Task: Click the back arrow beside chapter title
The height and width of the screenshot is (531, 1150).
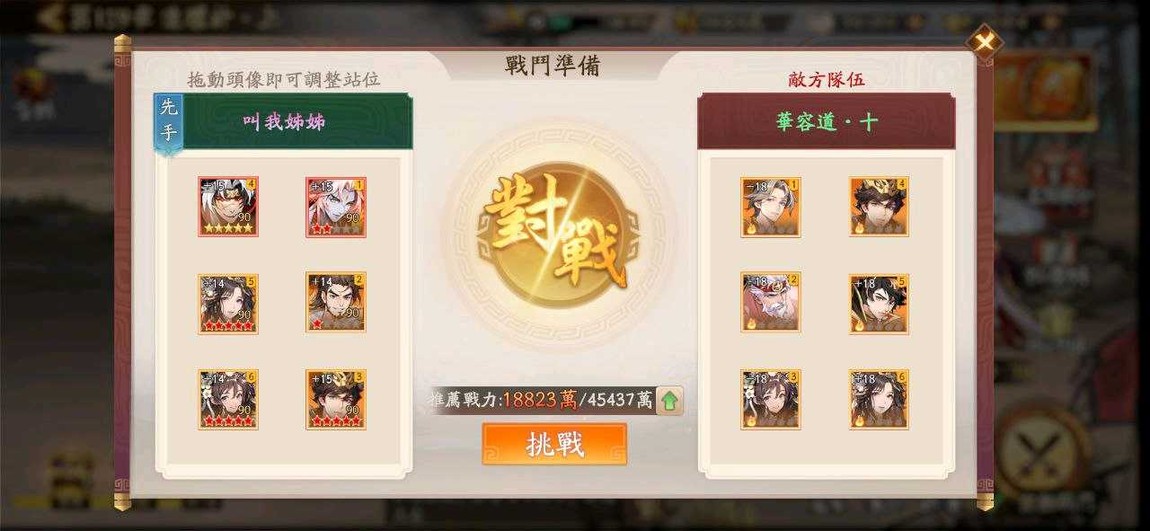Action: point(53,18)
